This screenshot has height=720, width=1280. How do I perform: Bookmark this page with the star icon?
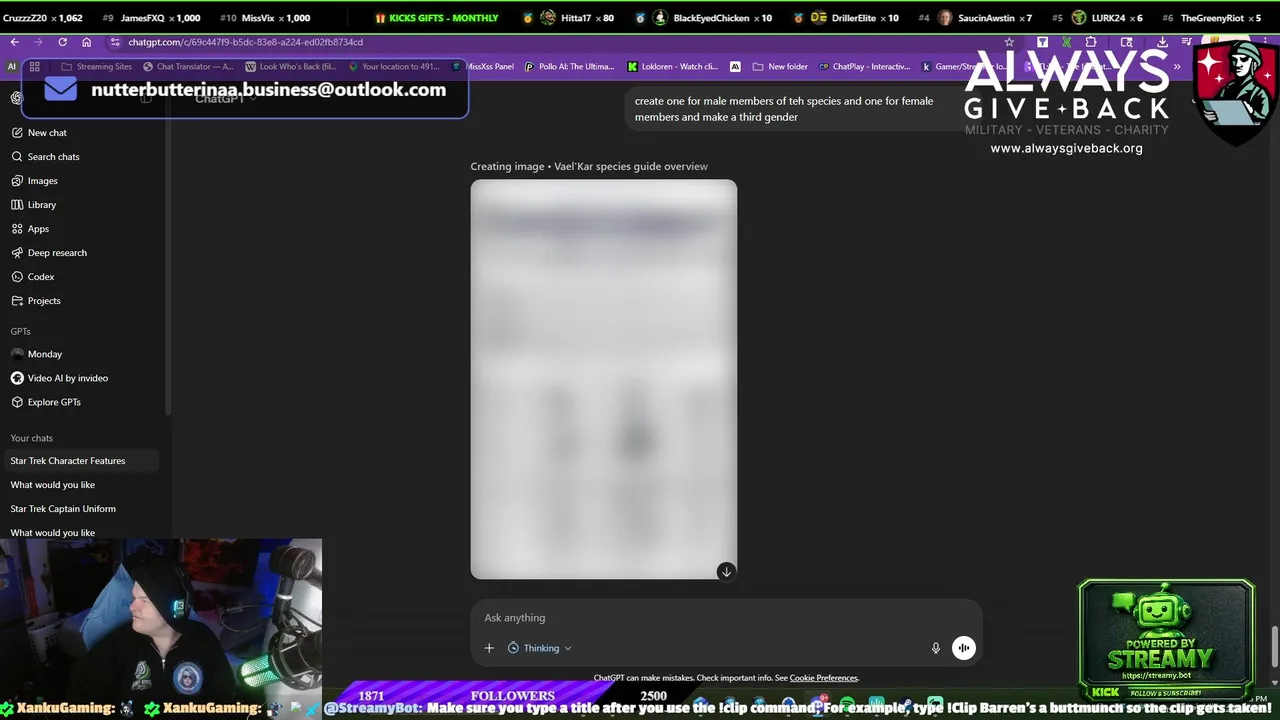[x=1009, y=42]
